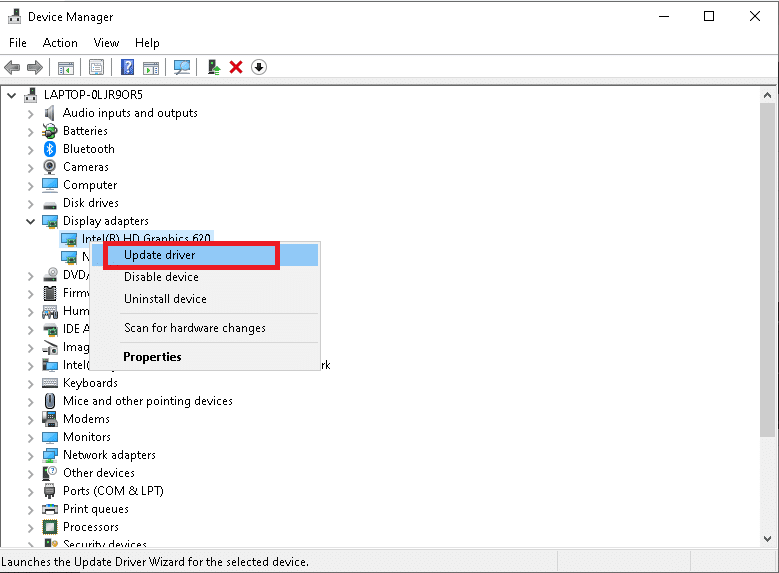Click the Properties sheet toolbar icon
This screenshot has width=779, height=573.
[x=96, y=67]
